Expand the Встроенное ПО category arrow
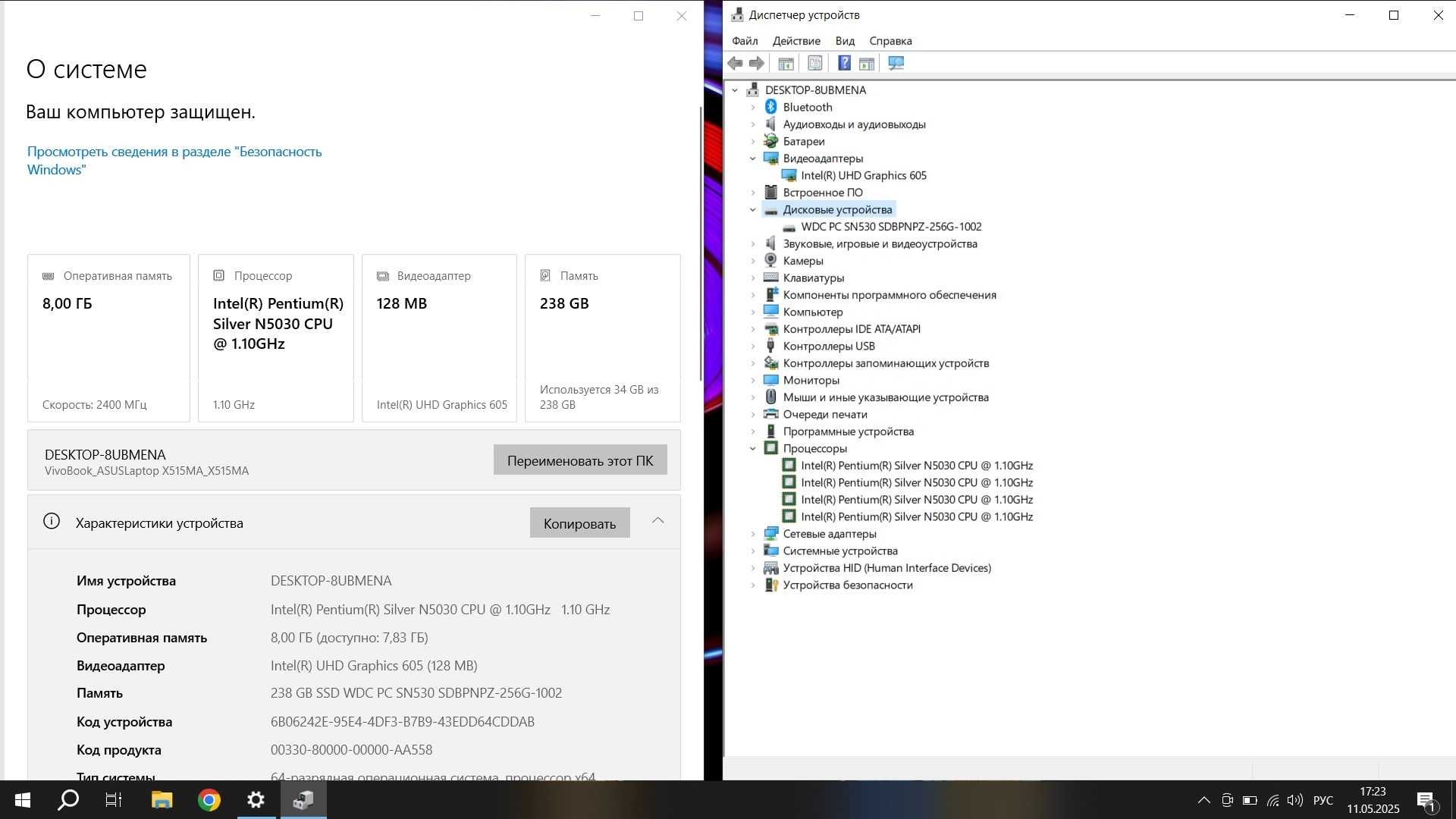The image size is (1456, 819). coord(753,193)
